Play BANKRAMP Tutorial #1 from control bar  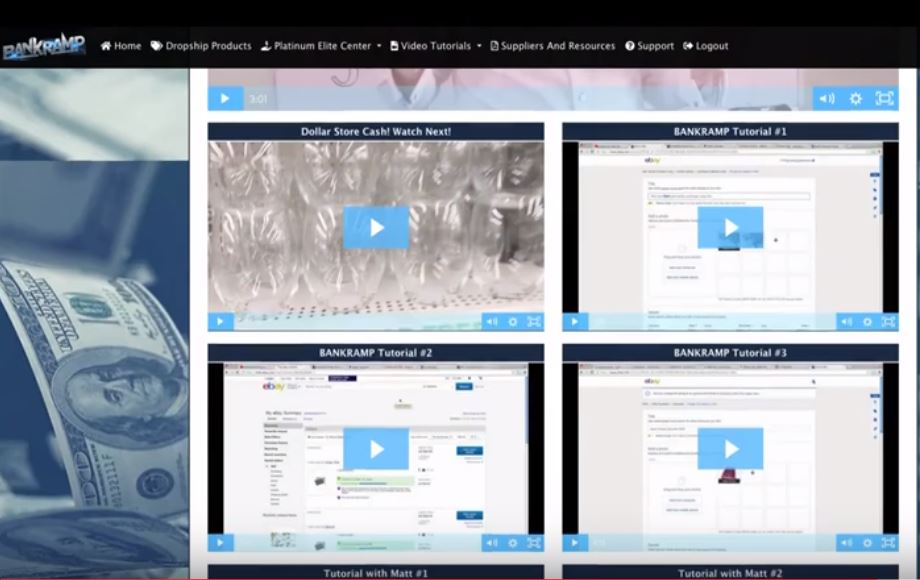click(575, 321)
